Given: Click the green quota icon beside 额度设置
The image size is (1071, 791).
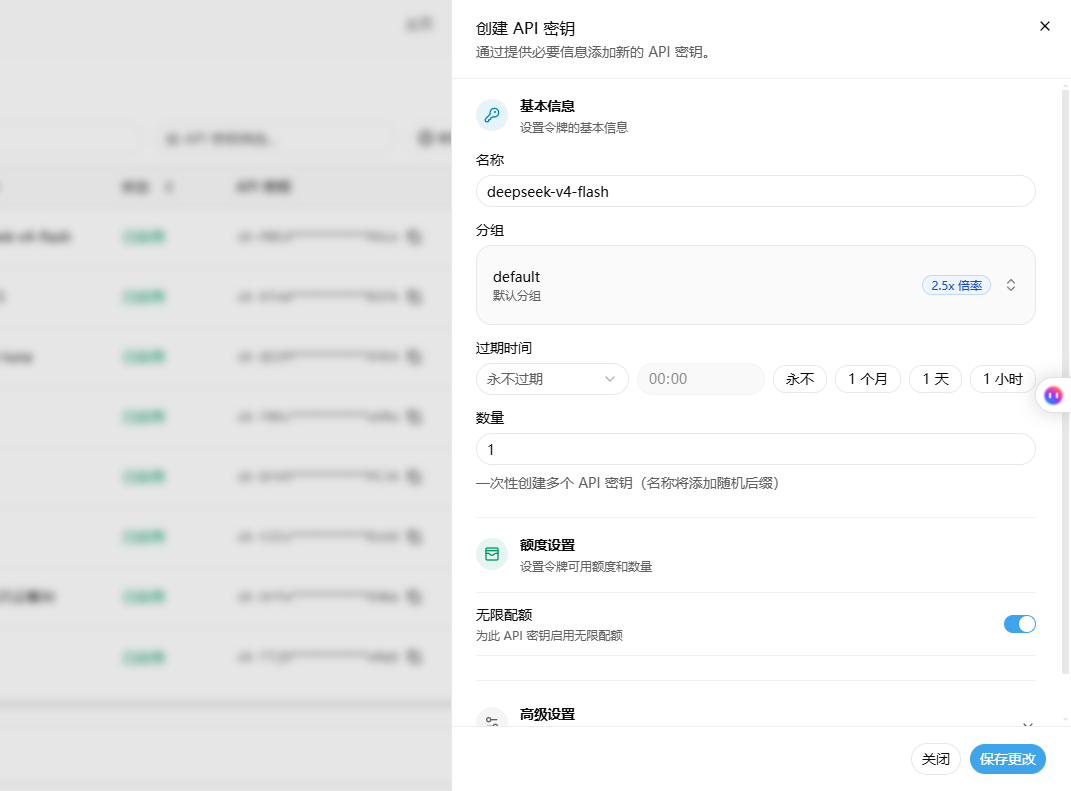Looking at the screenshot, I should [x=492, y=554].
